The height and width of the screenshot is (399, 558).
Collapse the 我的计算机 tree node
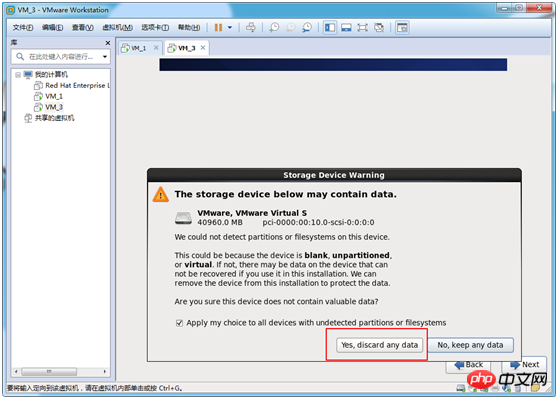coord(17,75)
